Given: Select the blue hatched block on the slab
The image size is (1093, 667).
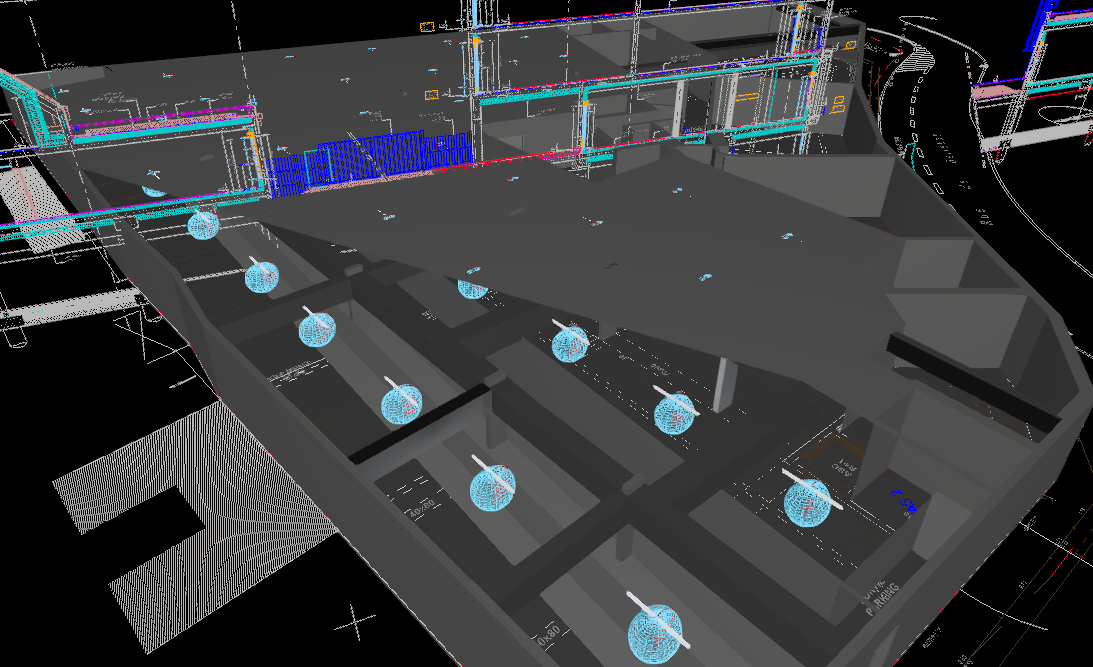Looking at the screenshot, I should (x=390, y=160).
